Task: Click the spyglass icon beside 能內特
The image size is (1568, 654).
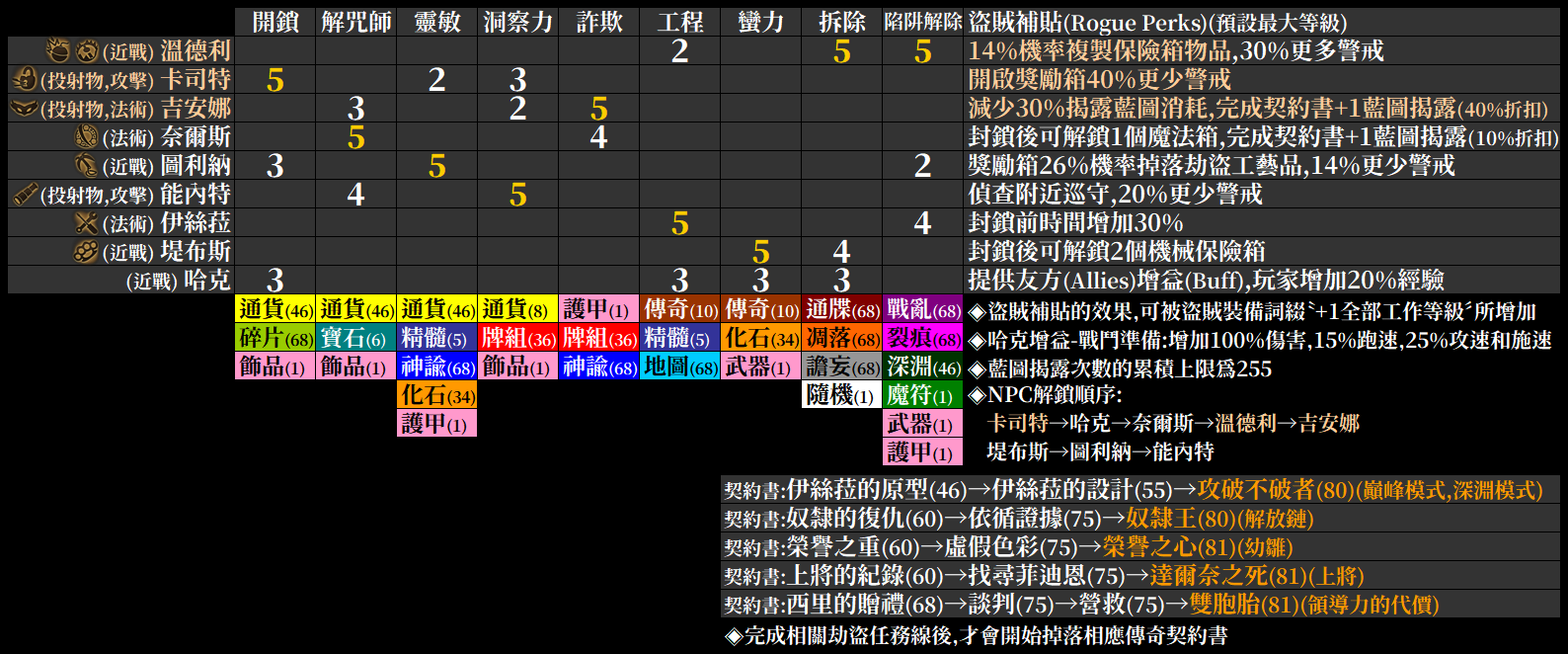Action: 25,194
